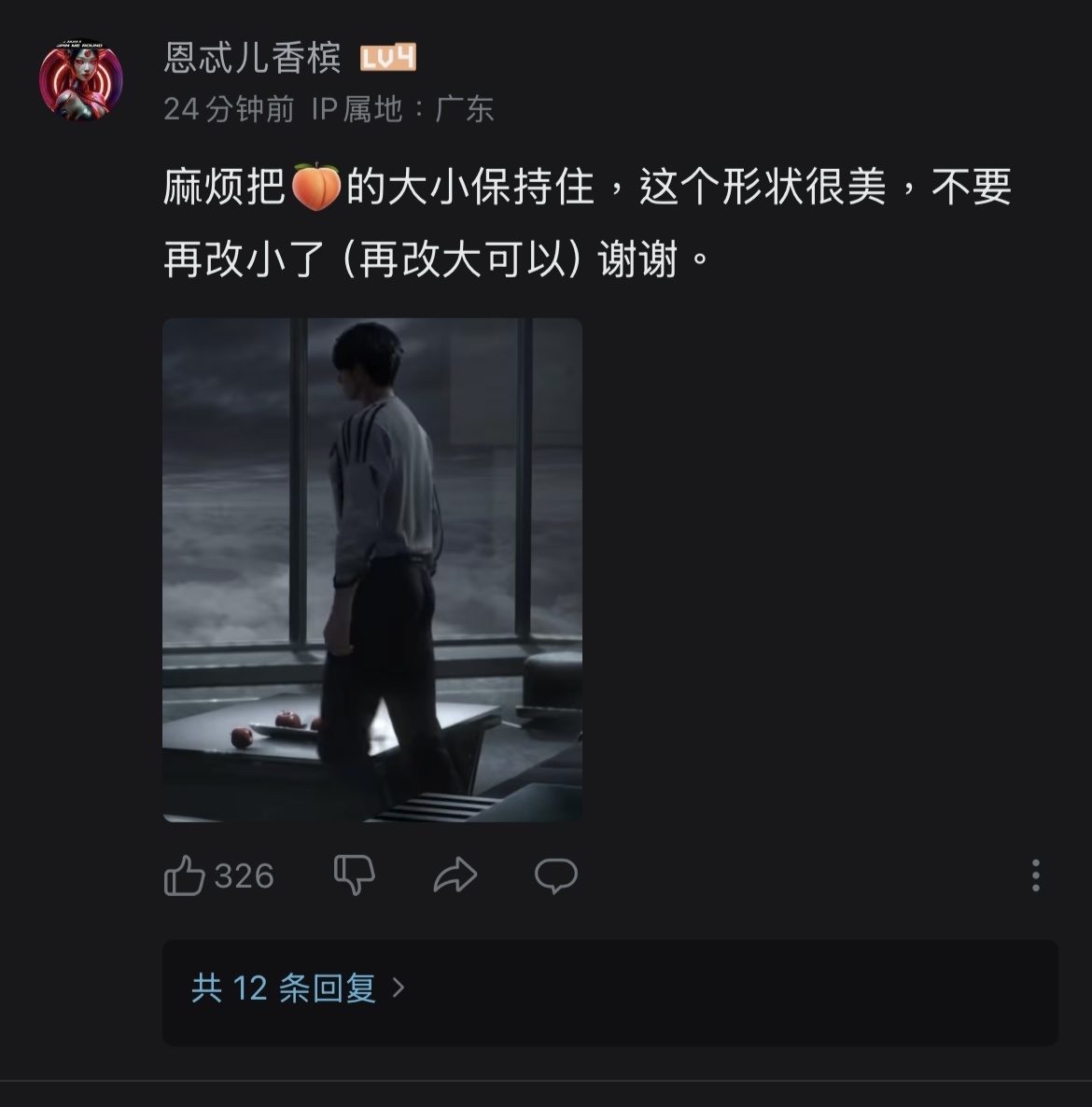
Task: Expand replies with the chevron arrow
Action: (x=399, y=988)
